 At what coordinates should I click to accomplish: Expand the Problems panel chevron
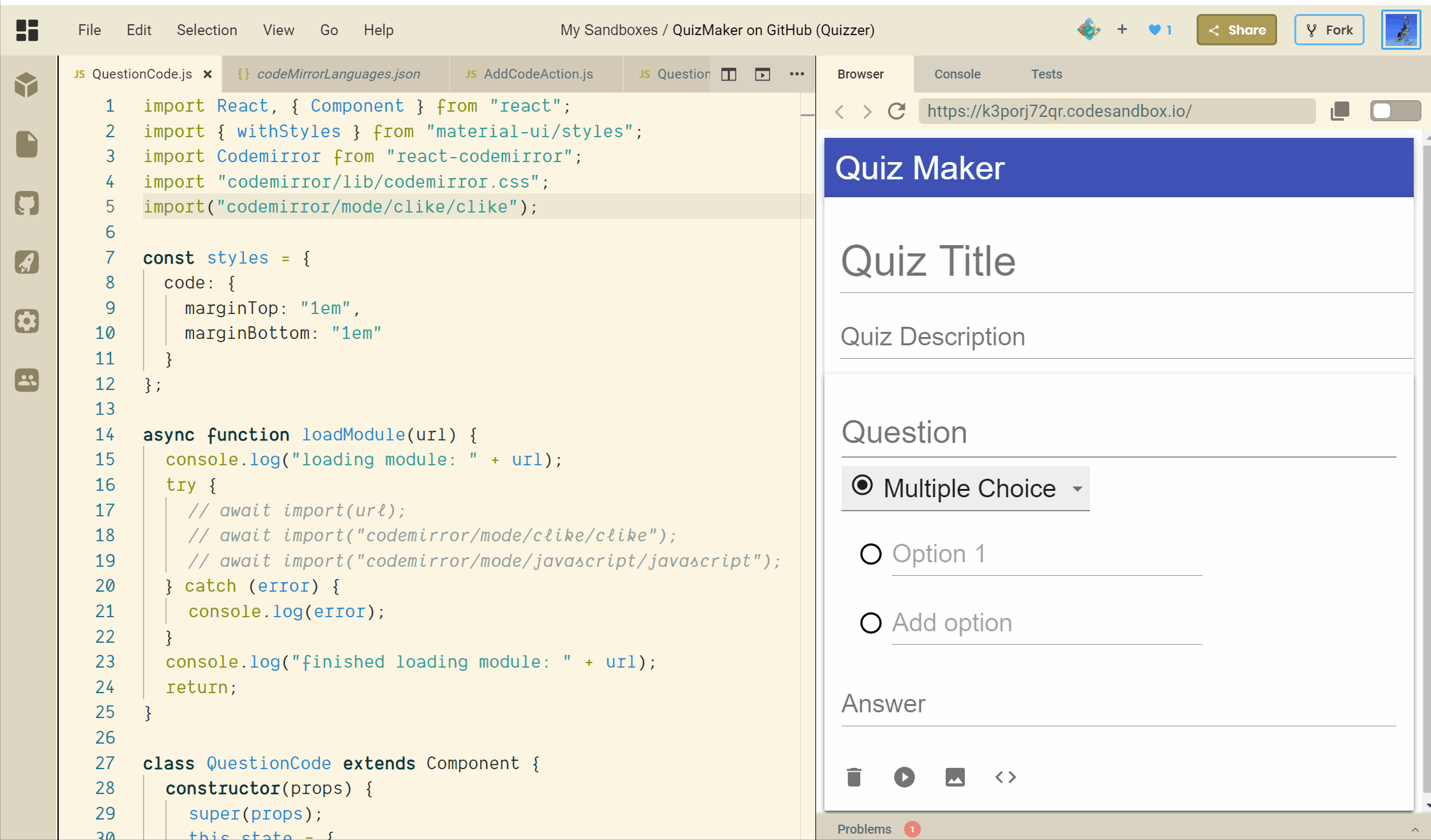click(x=1415, y=829)
